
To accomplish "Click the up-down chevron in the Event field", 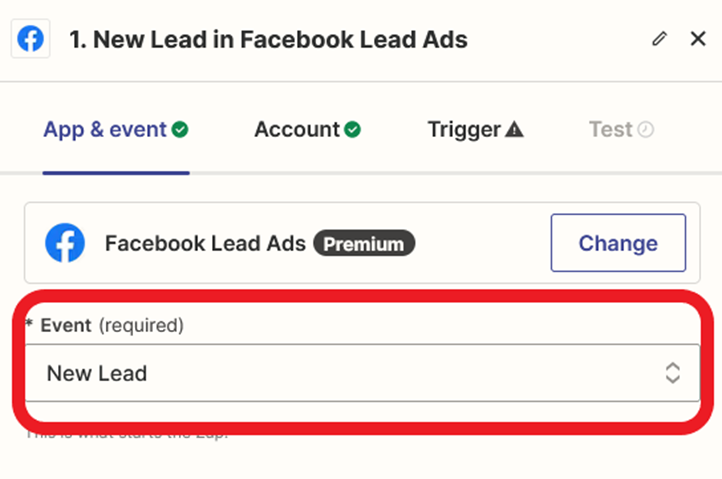I will tap(673, 373).
